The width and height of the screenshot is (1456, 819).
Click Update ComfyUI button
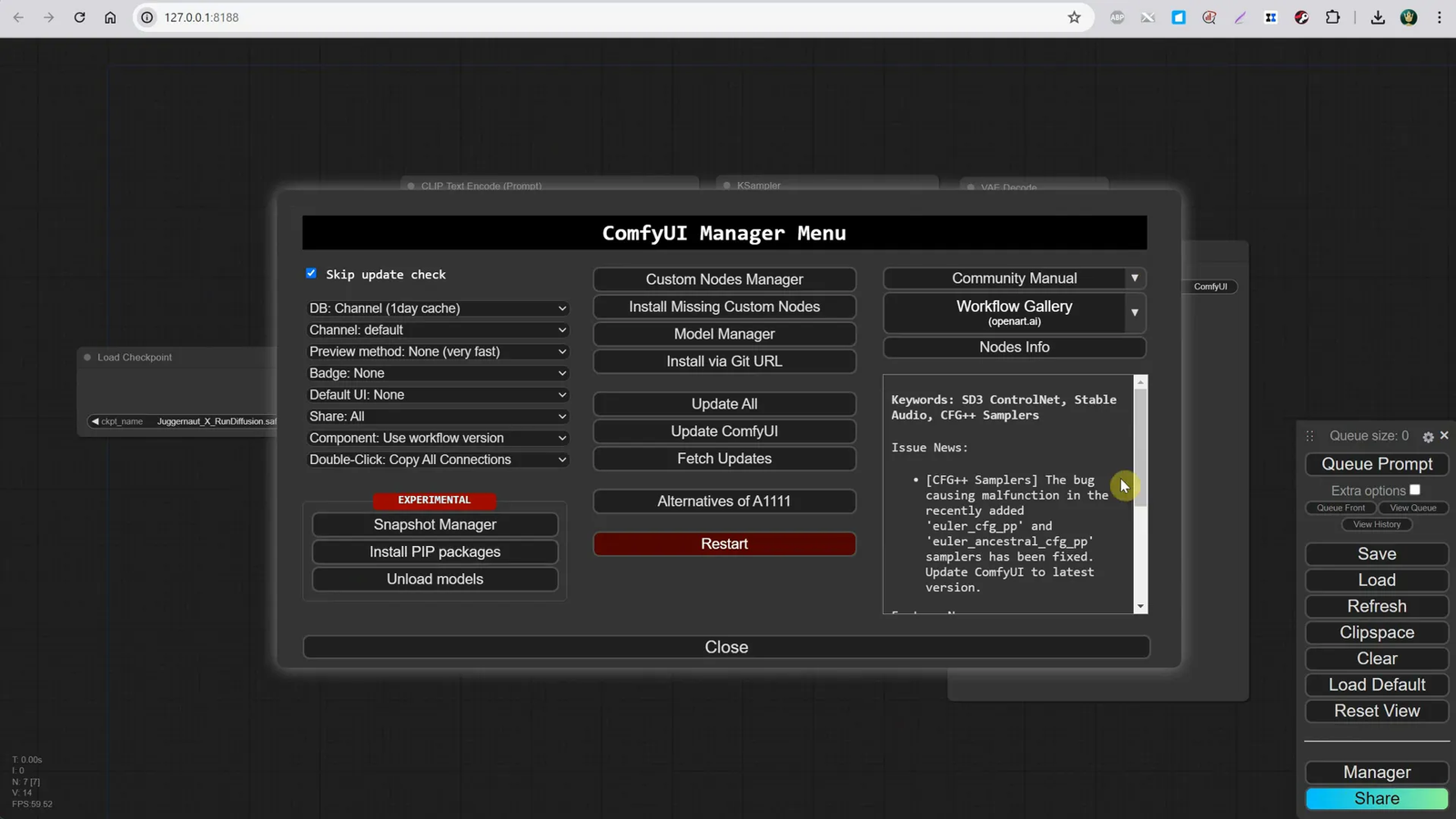[724, 431]
